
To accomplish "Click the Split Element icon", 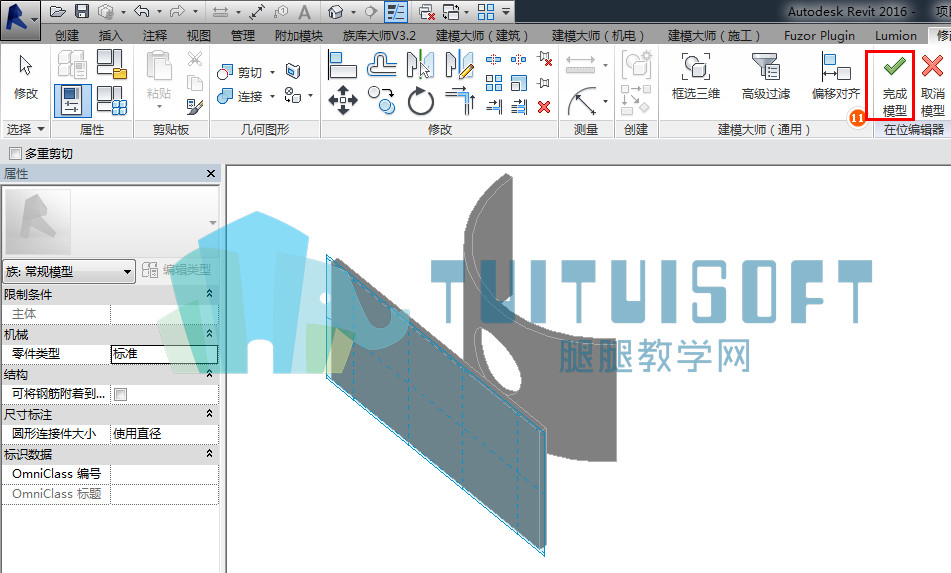I will (x=494, y=59).
